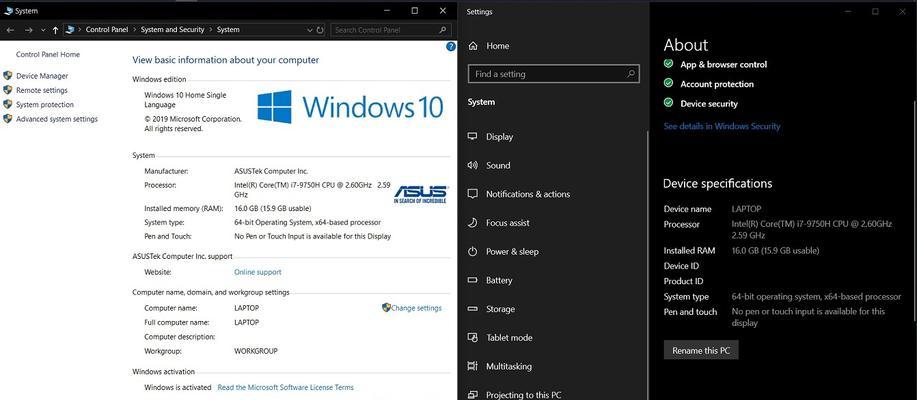Click shield icon next to Device Manager

(8, 75)
